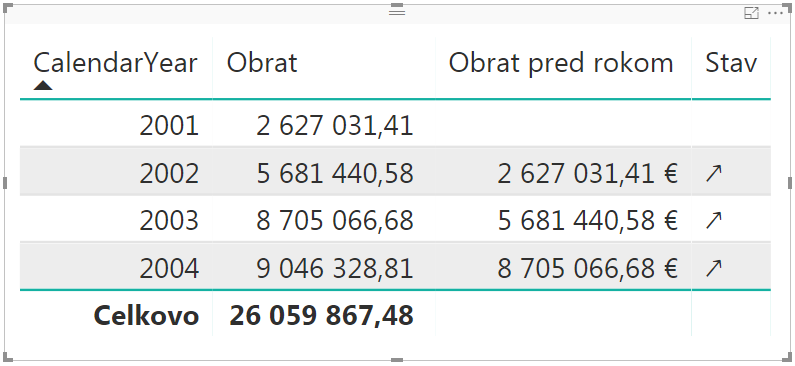Click the right edge resize handle
Image resolution: width=795 pixels, height=366 pixels.
789,183
